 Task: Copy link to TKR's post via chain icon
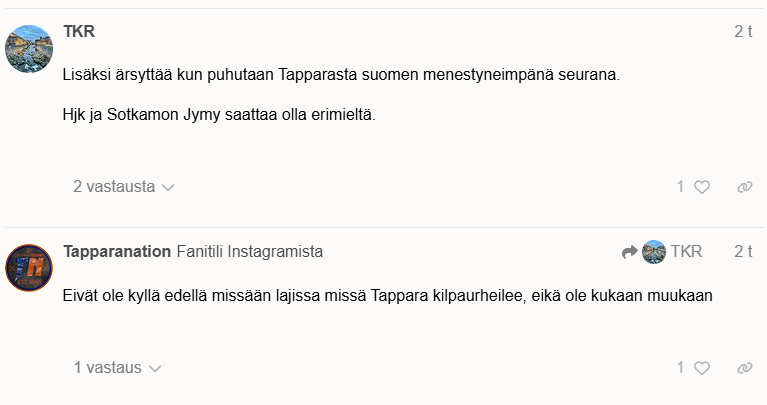pyautogui.click(x=744, y=187)
